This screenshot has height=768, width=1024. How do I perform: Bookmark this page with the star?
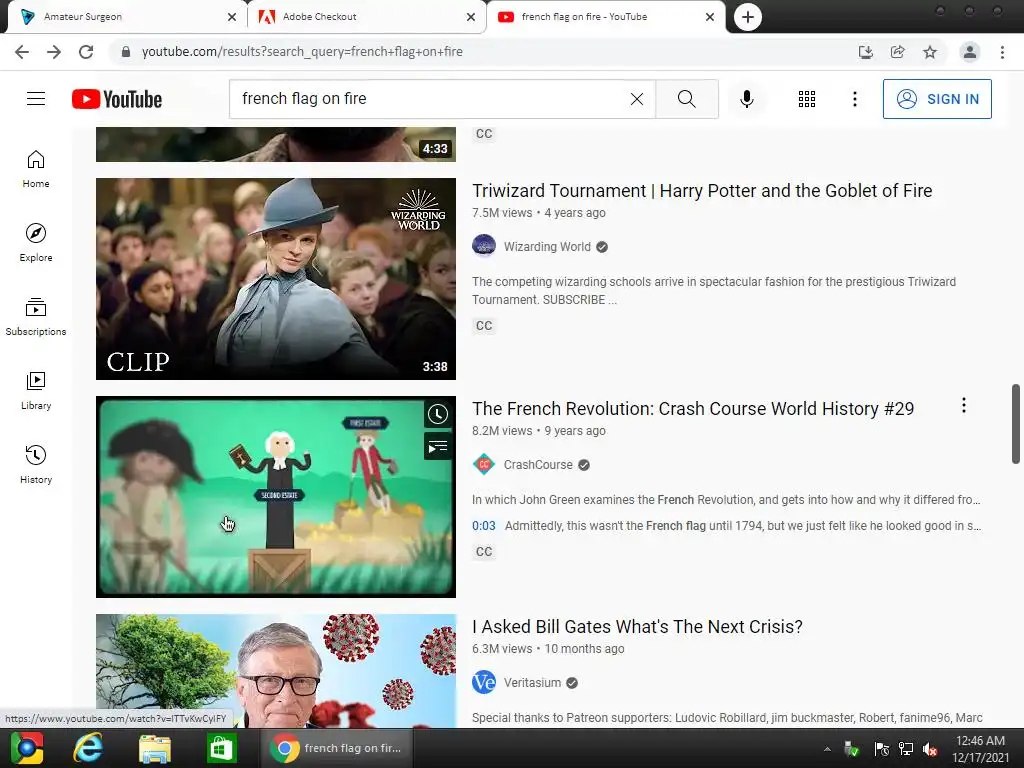point(930,52)
